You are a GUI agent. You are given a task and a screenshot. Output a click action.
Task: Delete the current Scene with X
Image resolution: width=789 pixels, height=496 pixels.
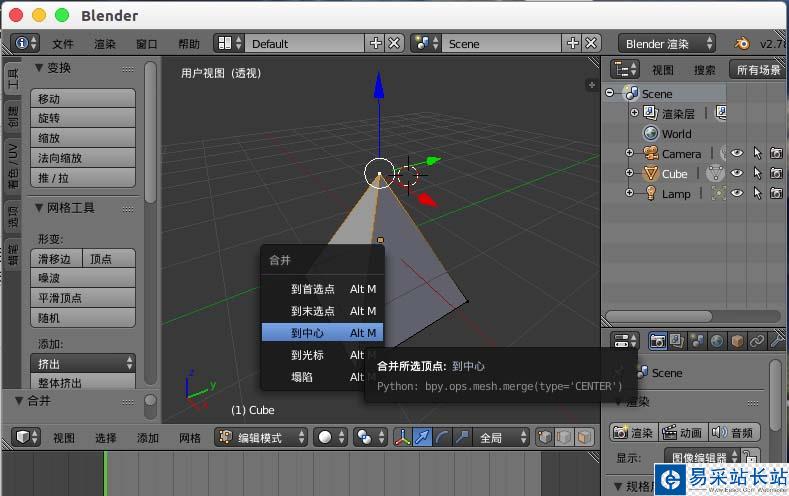coord(592,43)
